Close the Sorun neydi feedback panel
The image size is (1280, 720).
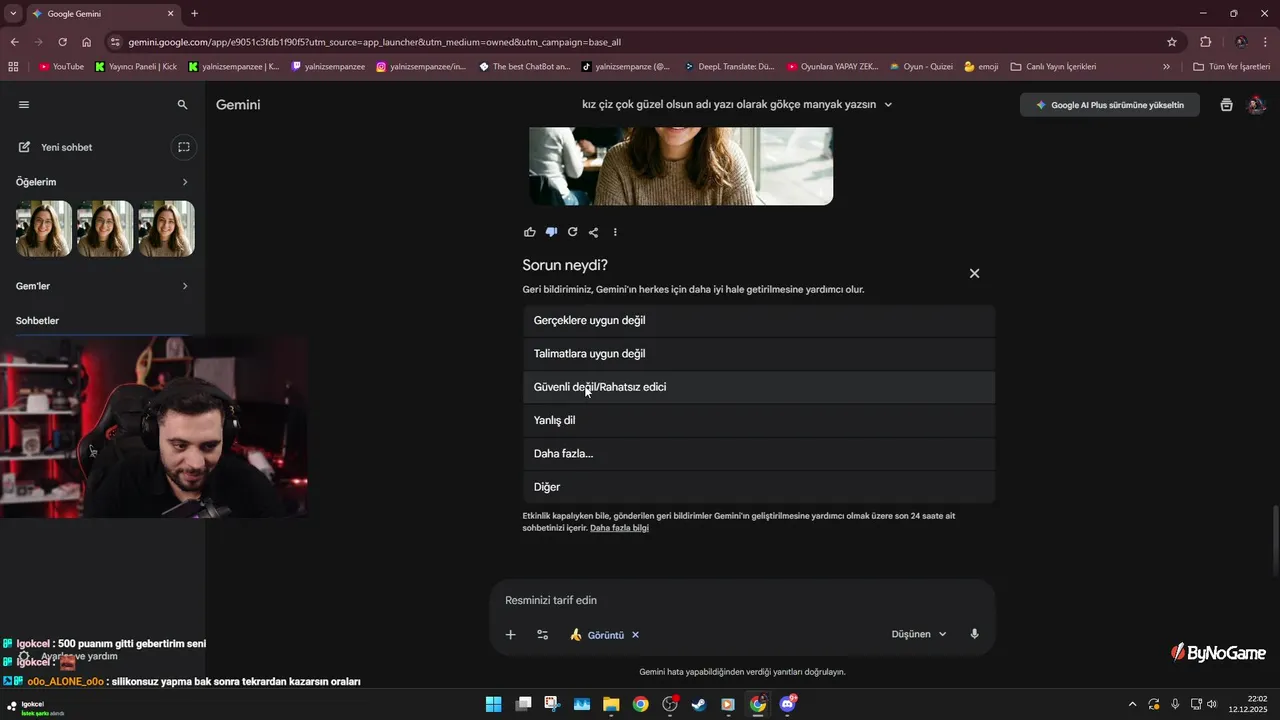(974, 273)
